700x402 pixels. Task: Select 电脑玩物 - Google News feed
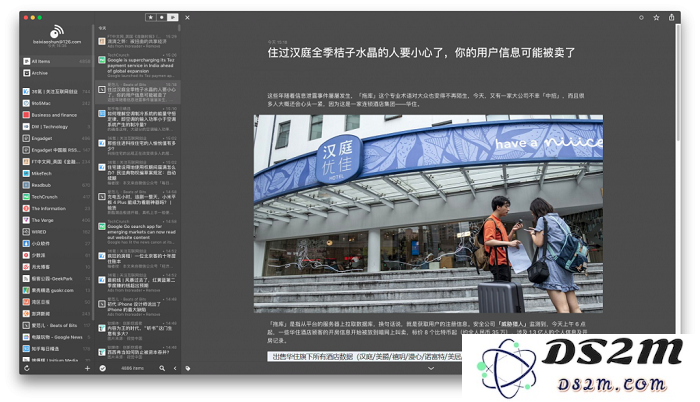[x=57, y=337]
